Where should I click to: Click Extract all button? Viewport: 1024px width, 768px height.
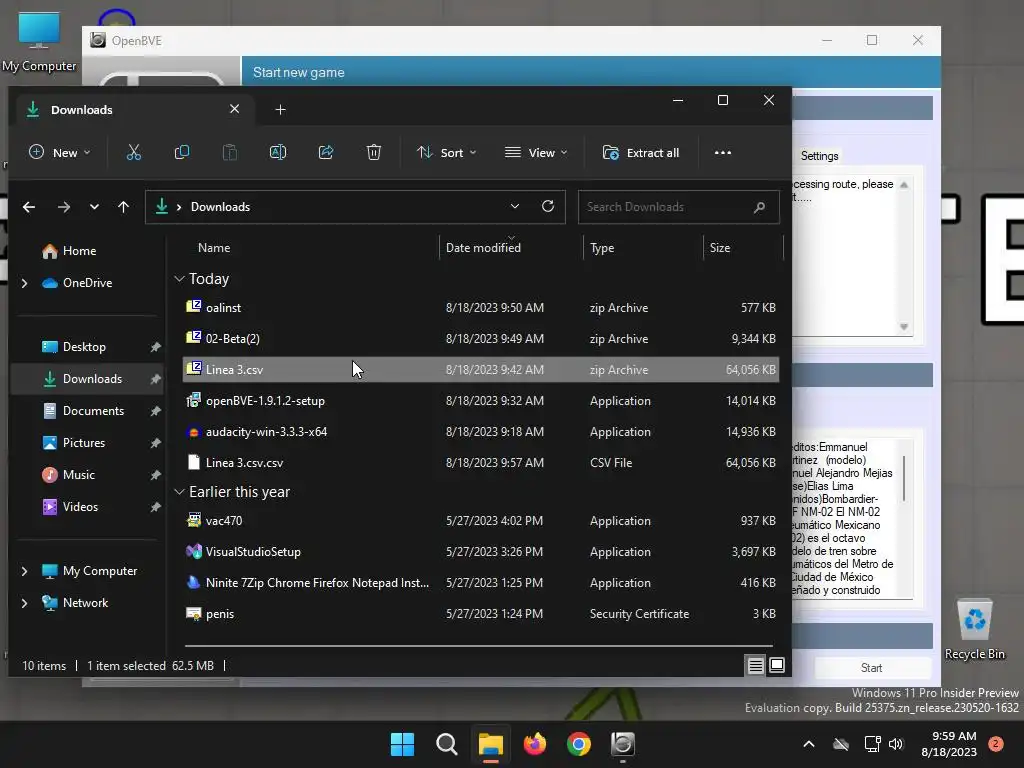point(641,153)
